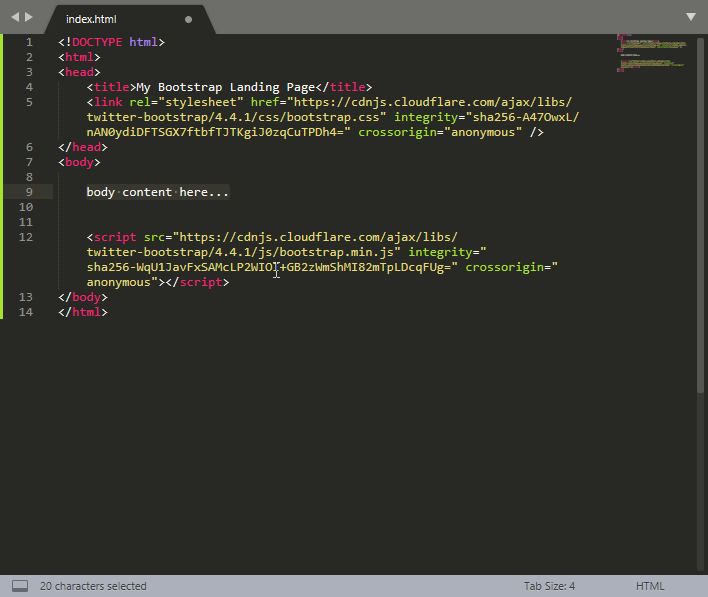Click the opening html tag on line 2
This screenshot has width=708, height=597.
79,57
